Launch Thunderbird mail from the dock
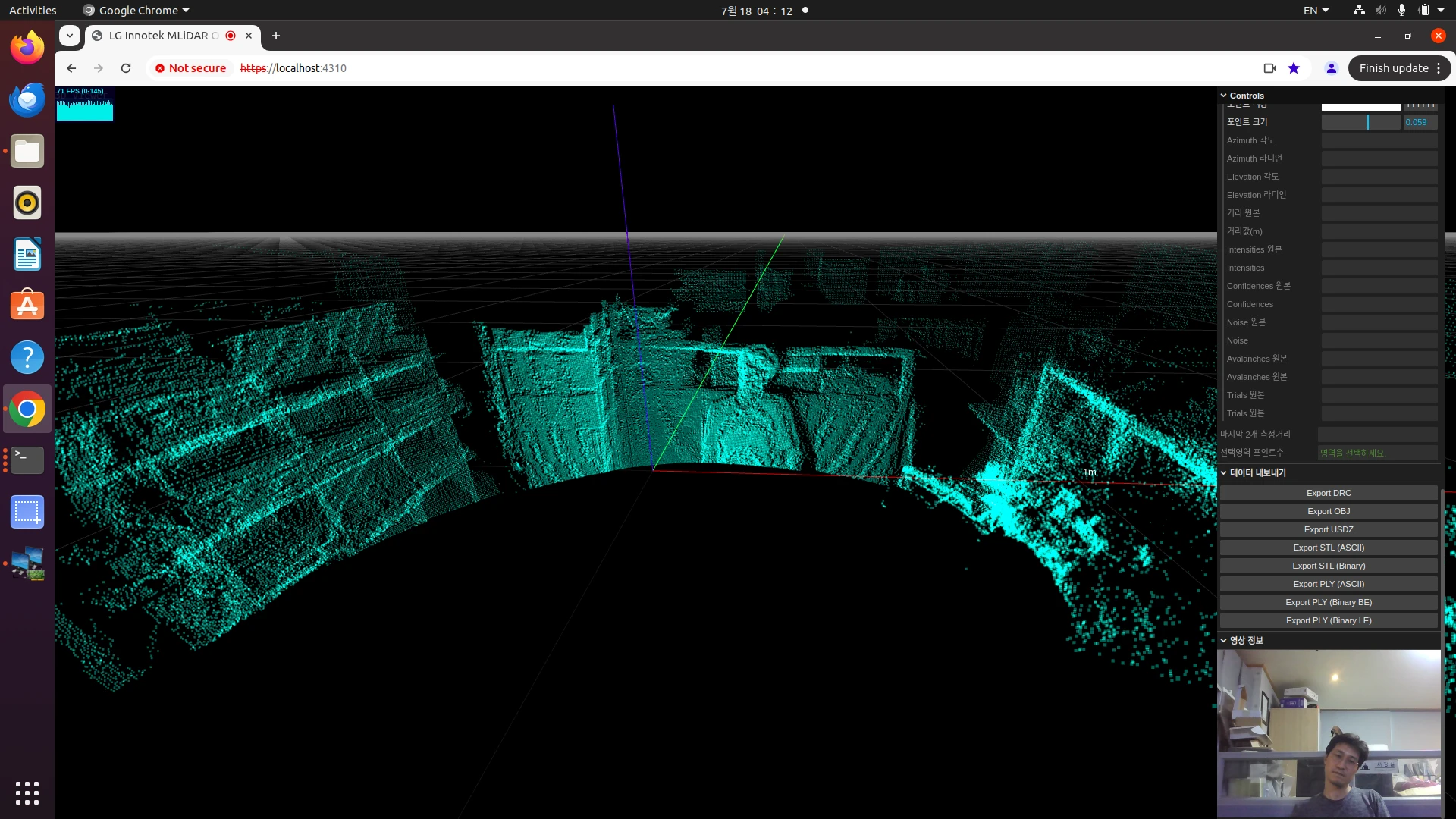 [x=27, y=99]
